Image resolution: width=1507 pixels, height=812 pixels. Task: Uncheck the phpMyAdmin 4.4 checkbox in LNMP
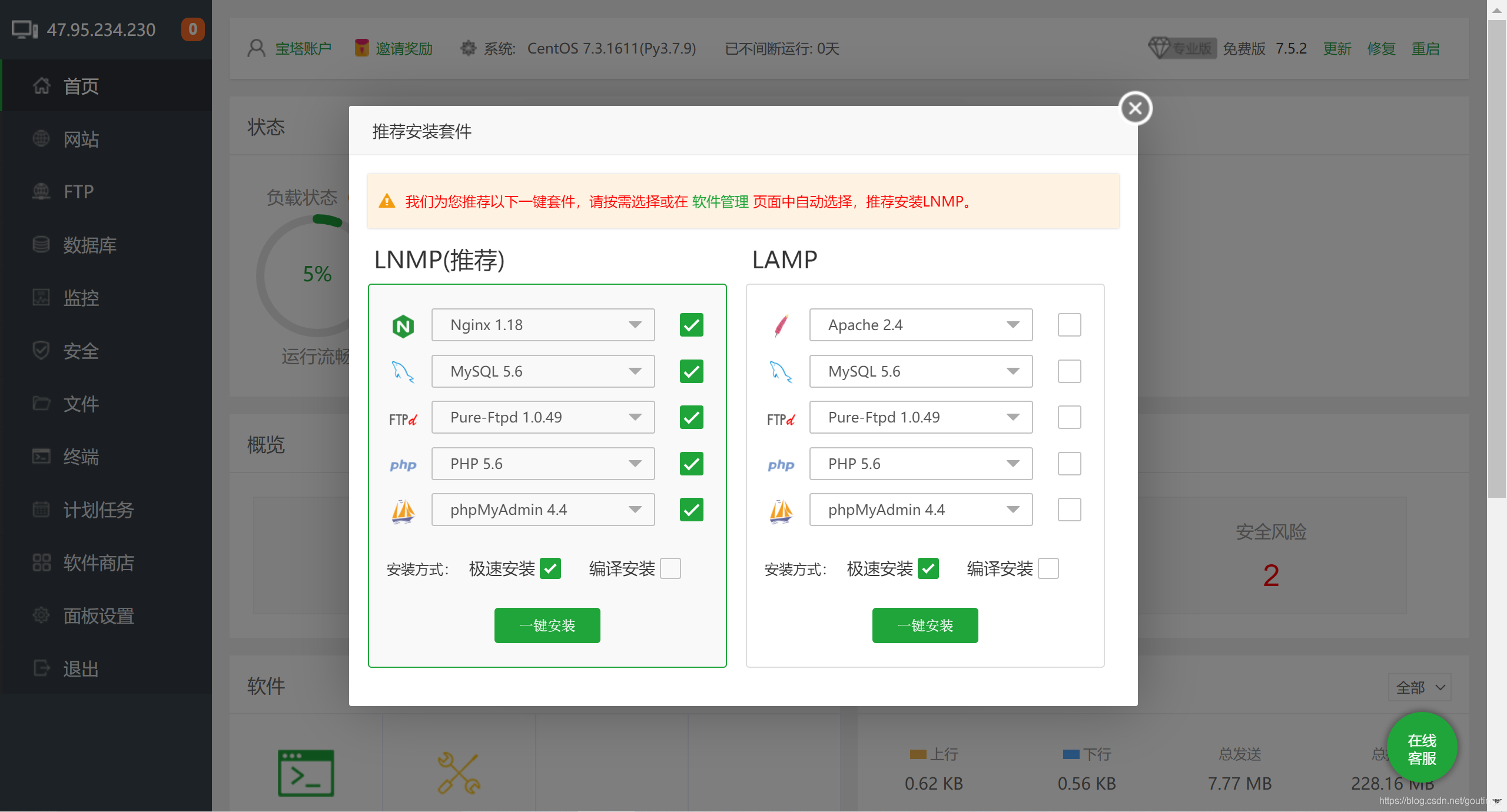[x=692, y=510]
